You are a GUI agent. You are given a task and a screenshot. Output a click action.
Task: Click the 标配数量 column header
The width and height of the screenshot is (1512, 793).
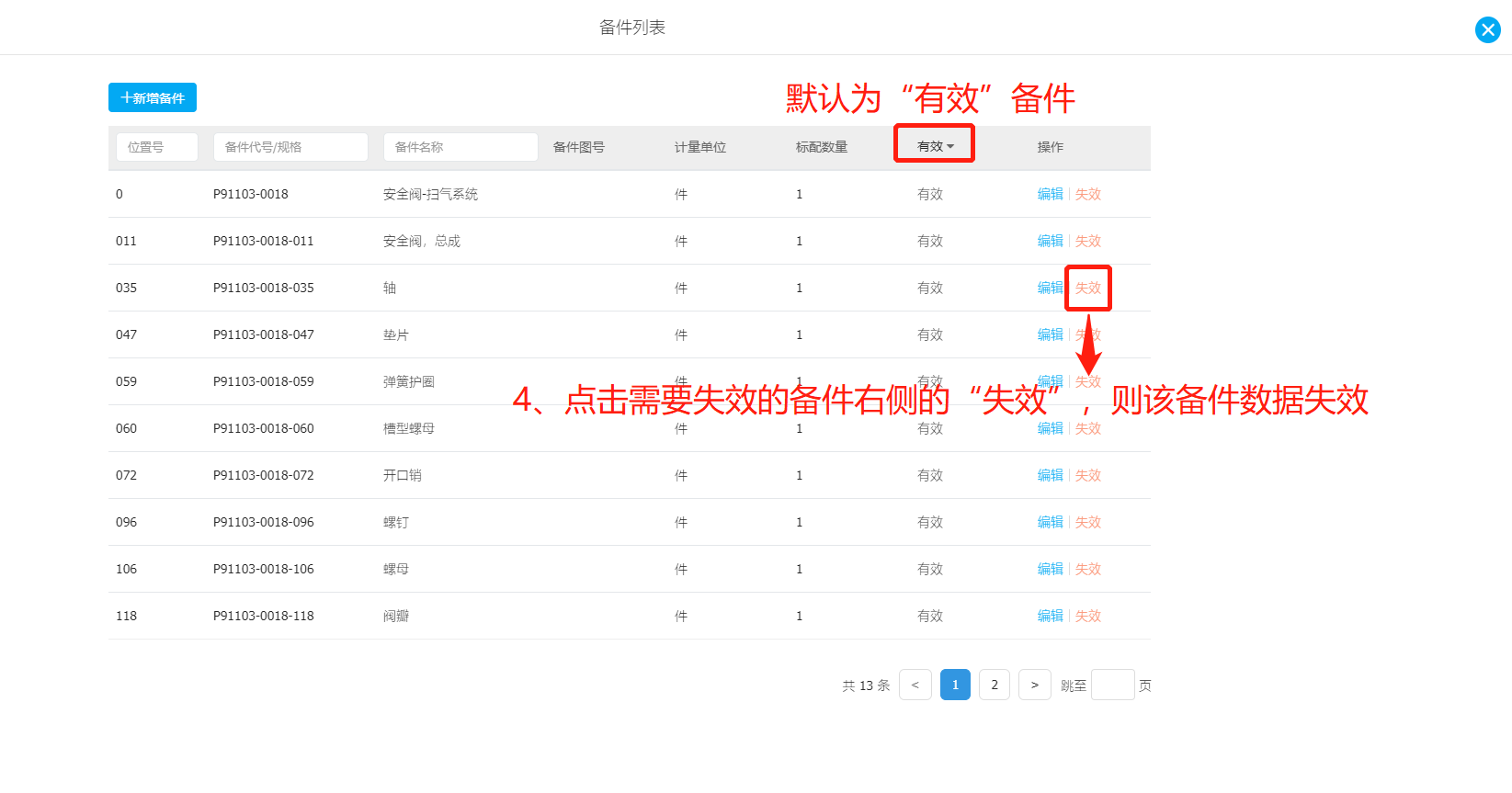tap(822, 147)
